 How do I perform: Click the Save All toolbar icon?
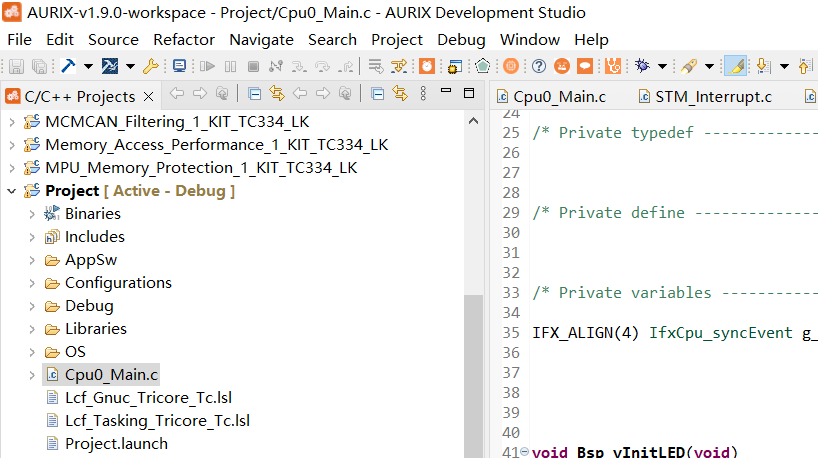[x=39, y=66]
